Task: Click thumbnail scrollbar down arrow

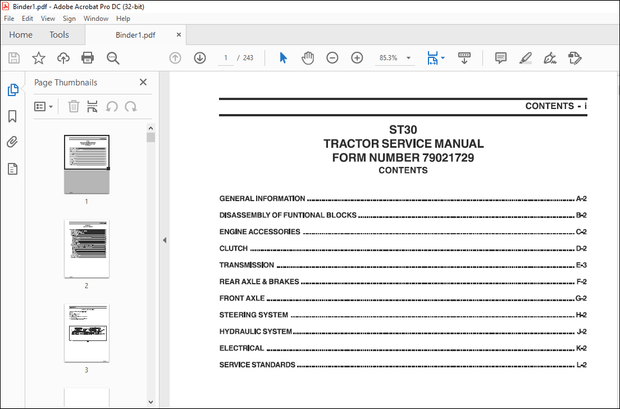Action: click(x=151, y=401)
